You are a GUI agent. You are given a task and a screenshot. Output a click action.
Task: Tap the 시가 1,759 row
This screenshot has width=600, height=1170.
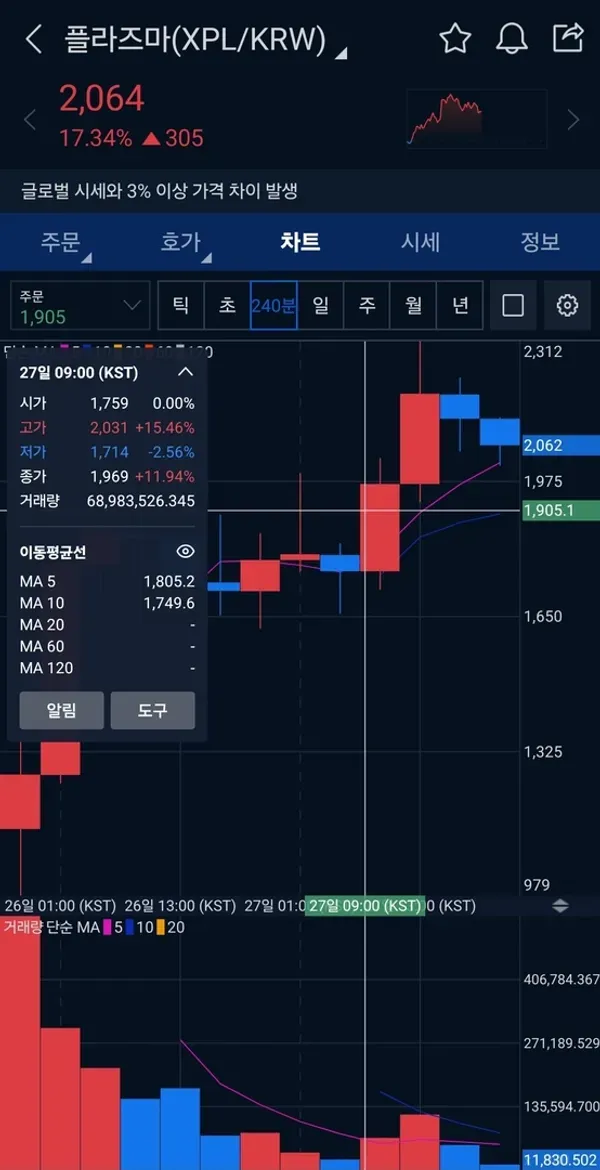[107, 403]
